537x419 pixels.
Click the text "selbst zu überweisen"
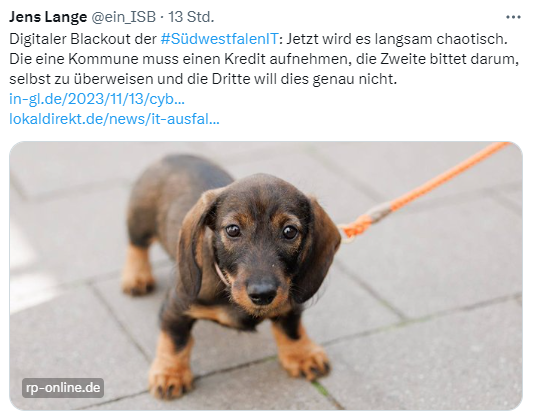(x=81, y=79)
